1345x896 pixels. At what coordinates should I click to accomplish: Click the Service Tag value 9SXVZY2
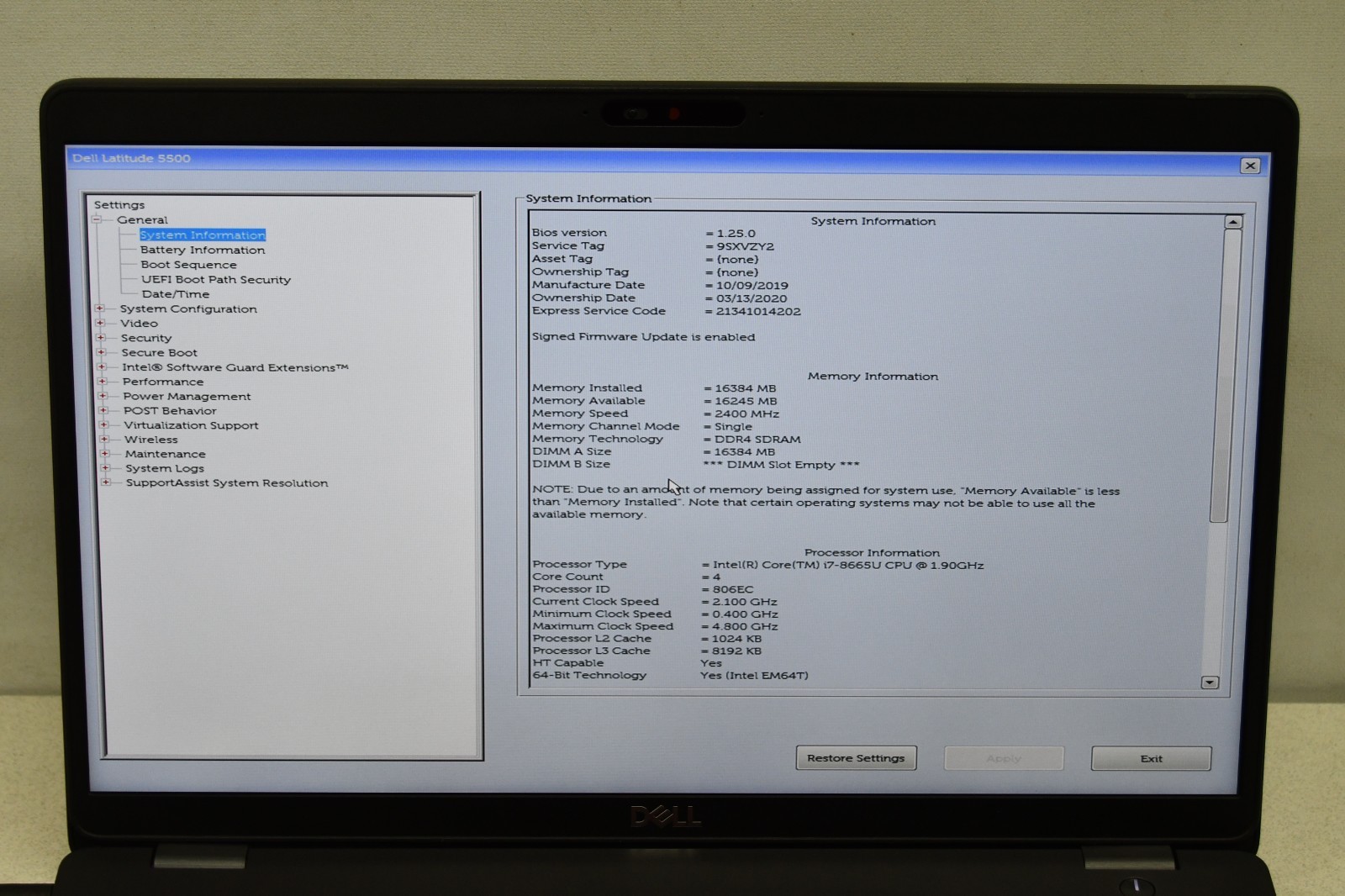coord(745,246)
